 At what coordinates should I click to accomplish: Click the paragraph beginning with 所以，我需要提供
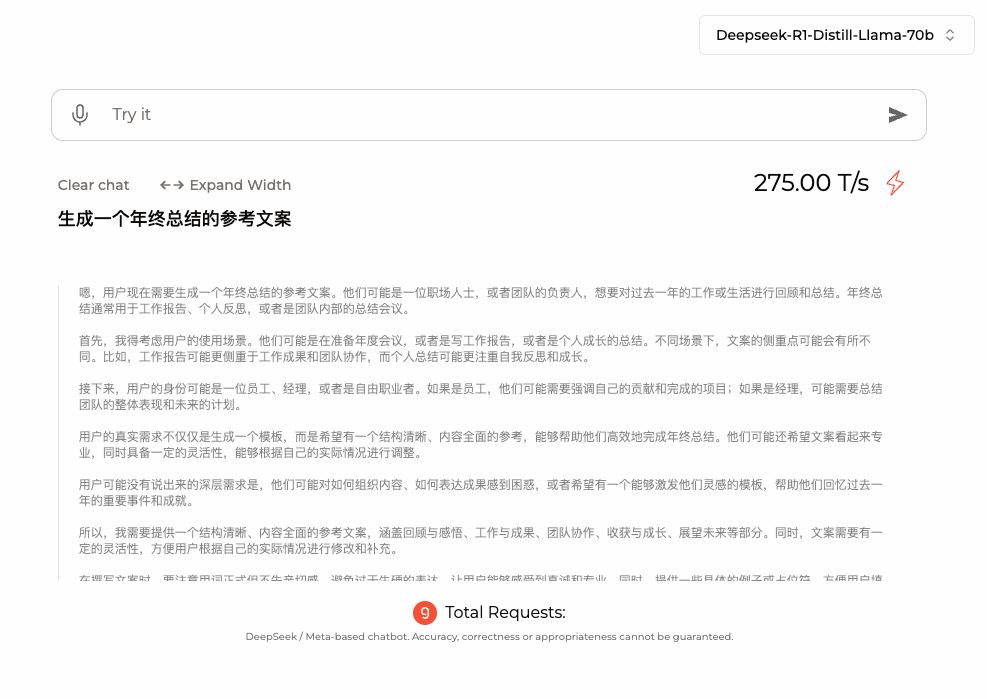pos(480,541)
